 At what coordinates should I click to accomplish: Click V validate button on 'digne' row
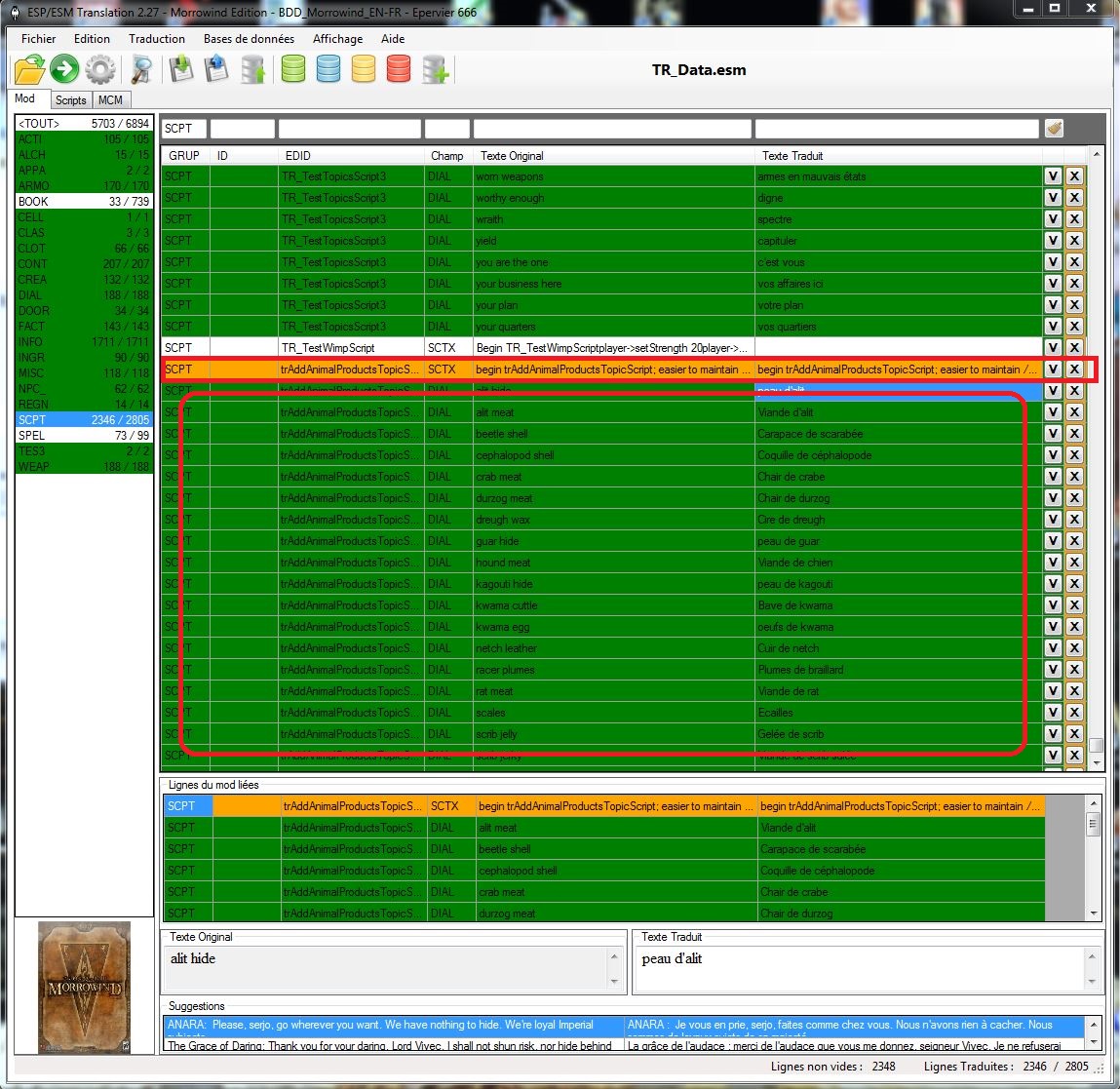click(1053, 198)
